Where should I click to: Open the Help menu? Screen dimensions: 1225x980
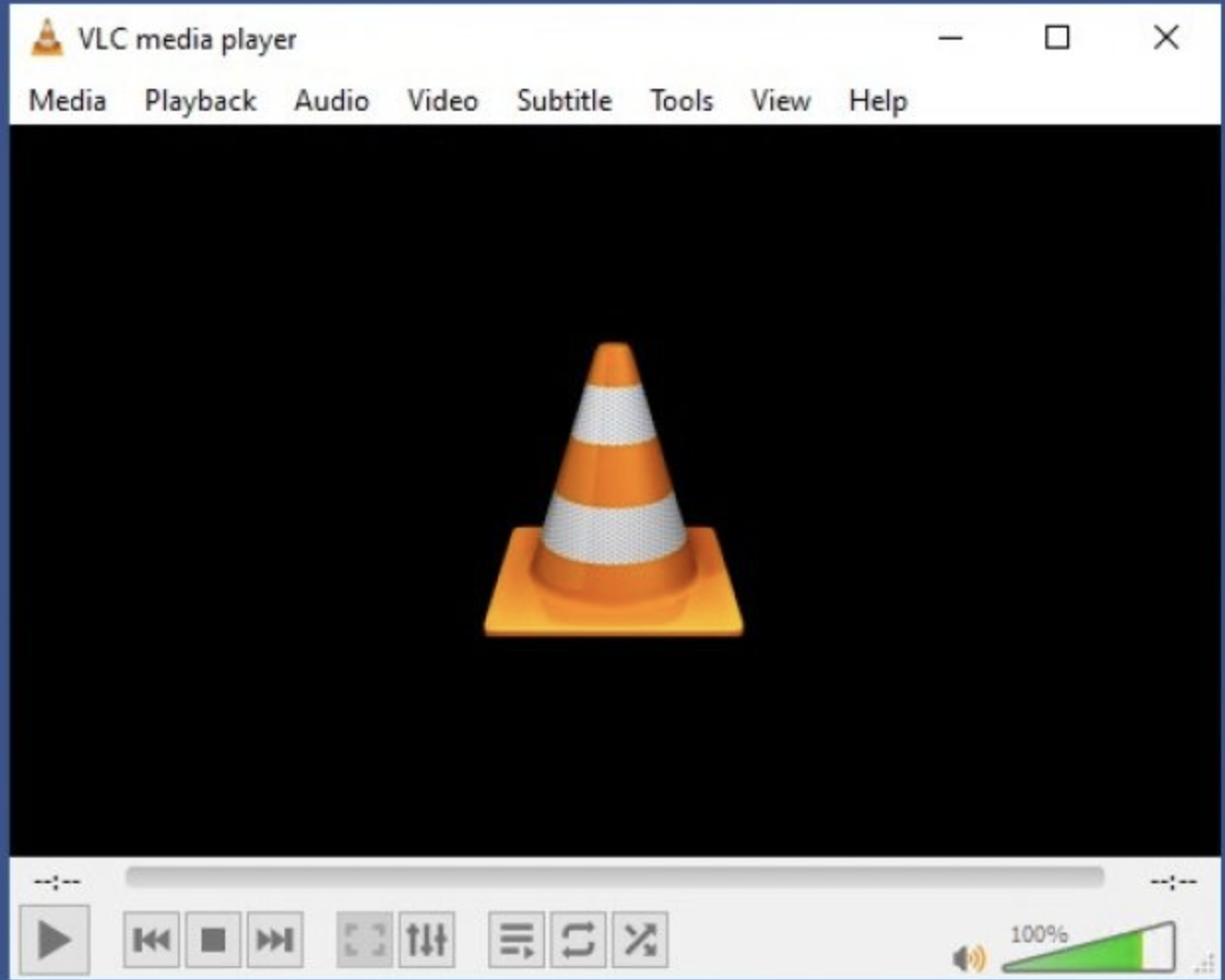click(x=877, y=101)
